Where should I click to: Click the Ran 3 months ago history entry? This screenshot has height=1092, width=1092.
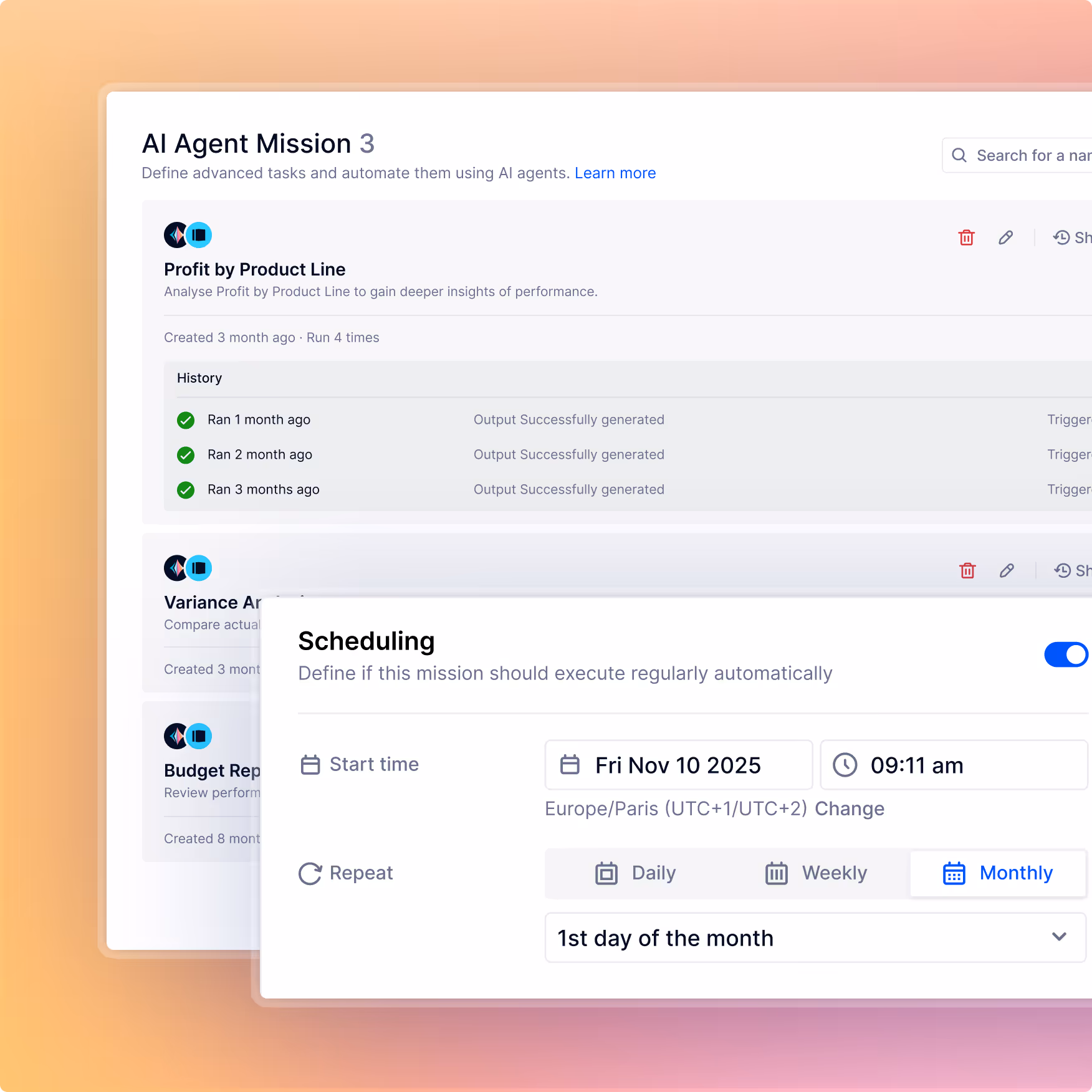pos(263,489)
